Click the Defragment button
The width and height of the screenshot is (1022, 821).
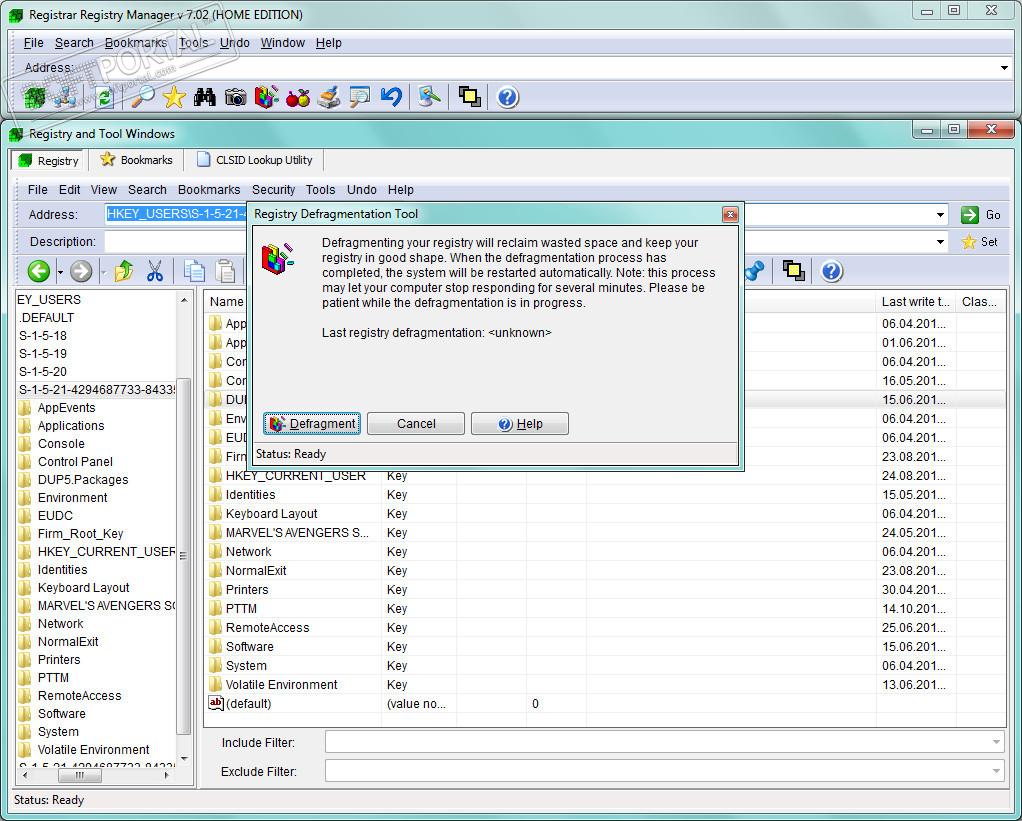click(x=312, y=424)
